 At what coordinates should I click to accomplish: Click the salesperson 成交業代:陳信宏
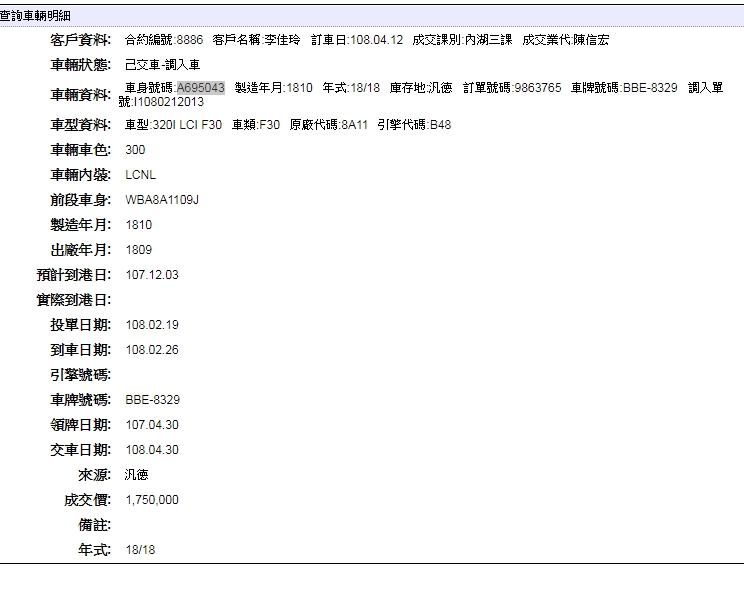pos(566,40)
